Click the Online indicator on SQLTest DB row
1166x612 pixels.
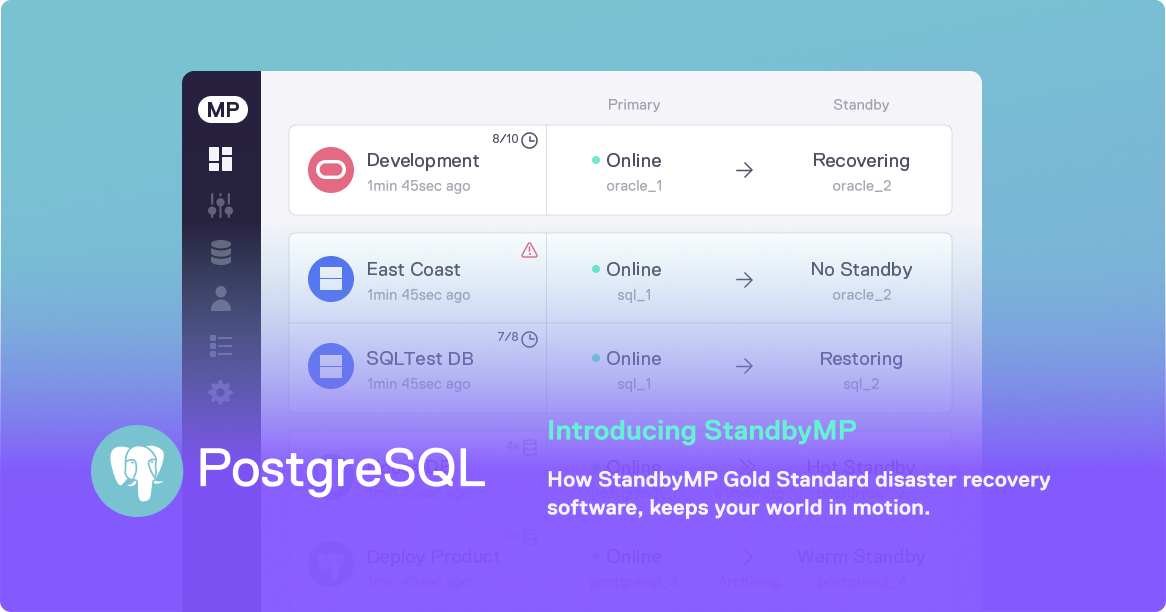click(595, 358)
